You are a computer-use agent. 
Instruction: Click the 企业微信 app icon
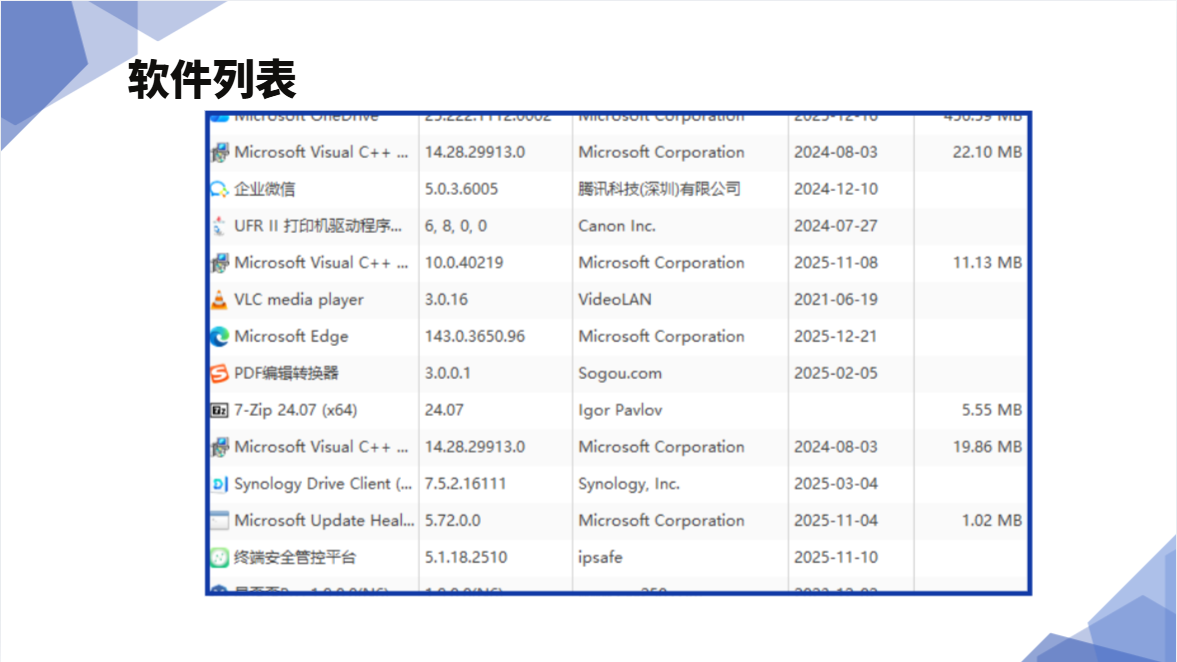pyautogui.click(x=219, y=189)
